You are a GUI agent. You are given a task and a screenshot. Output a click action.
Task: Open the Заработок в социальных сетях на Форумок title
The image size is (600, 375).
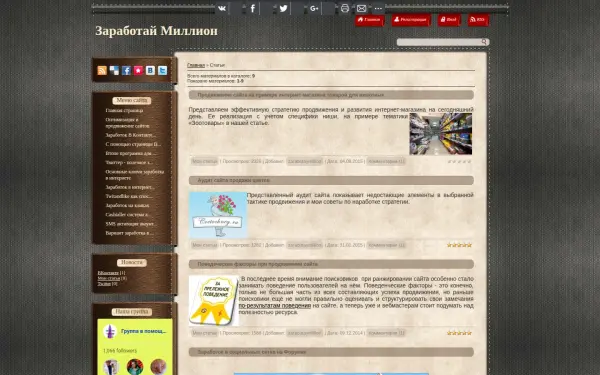tap(252, 352)
